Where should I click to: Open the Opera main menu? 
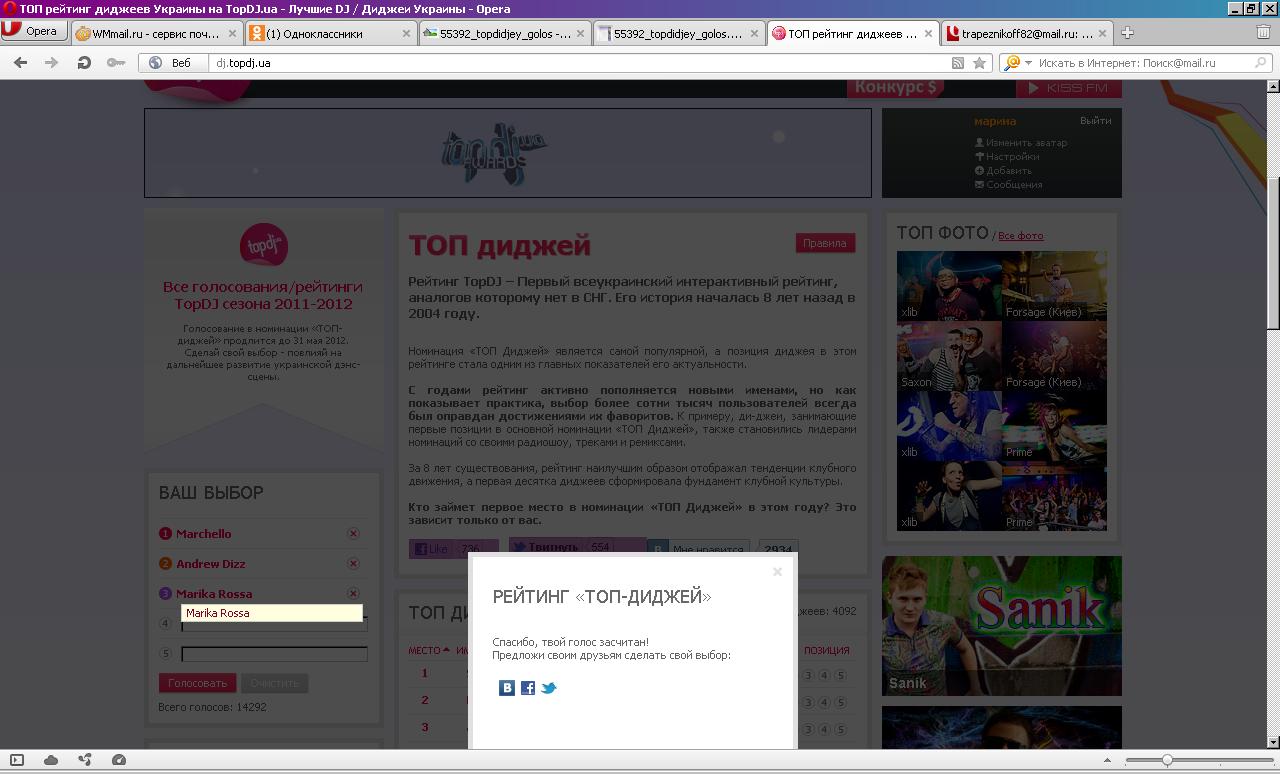click(x=34, y=31)
